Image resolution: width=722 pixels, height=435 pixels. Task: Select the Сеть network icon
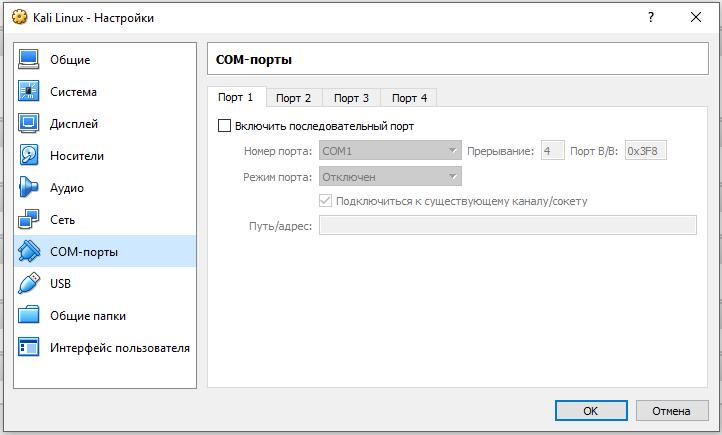29,219
